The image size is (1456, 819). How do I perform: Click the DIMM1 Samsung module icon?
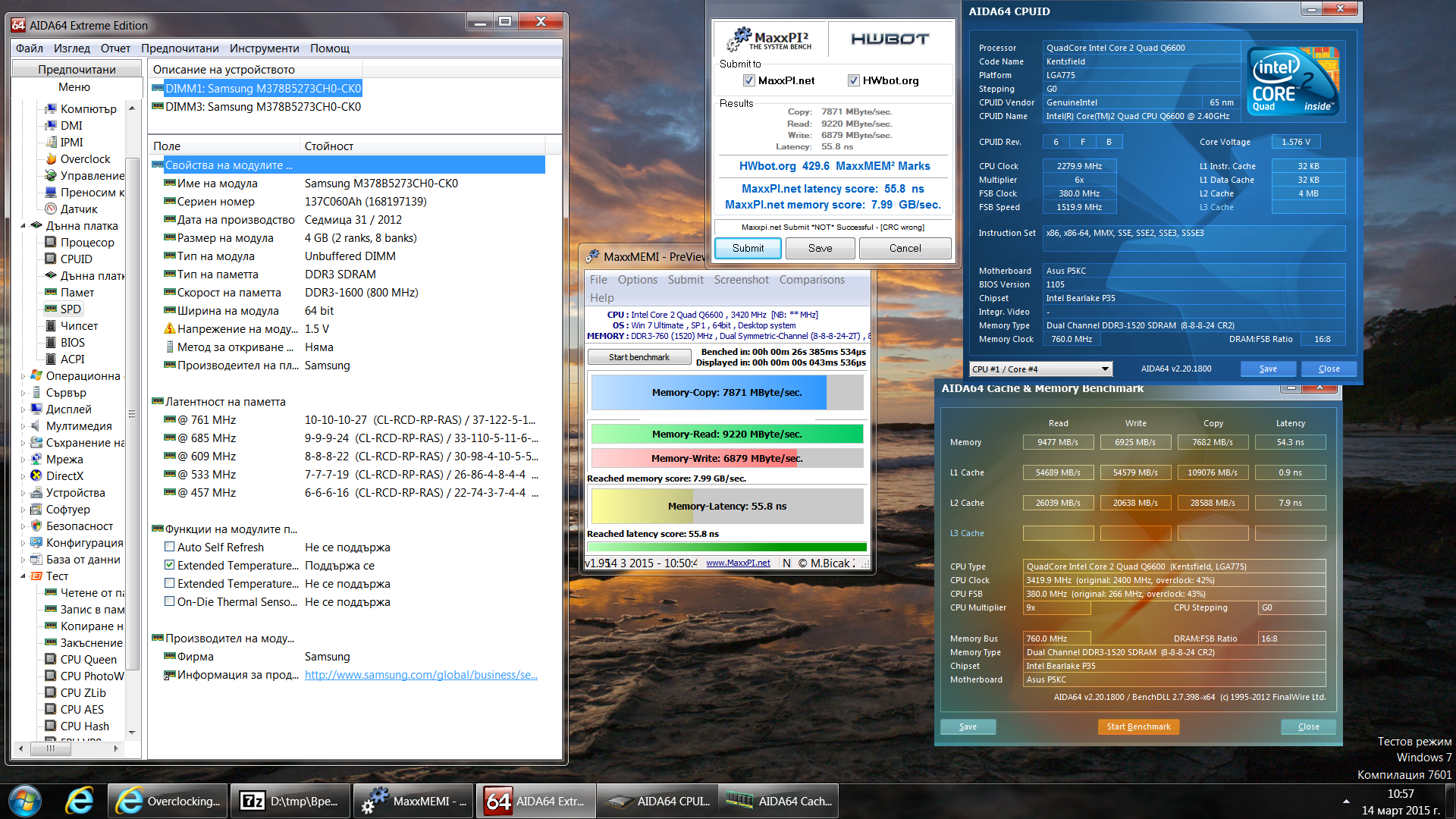coord(158,88)
